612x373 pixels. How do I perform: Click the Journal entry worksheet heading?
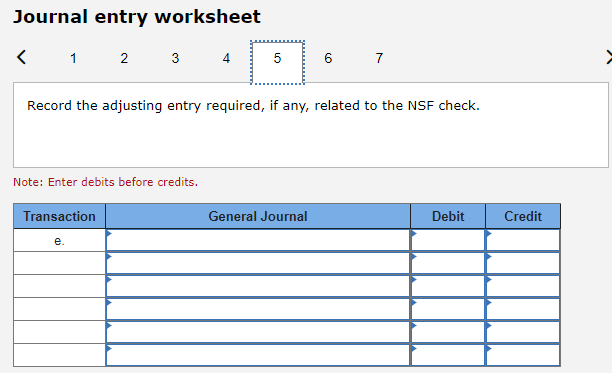point(137,17)
